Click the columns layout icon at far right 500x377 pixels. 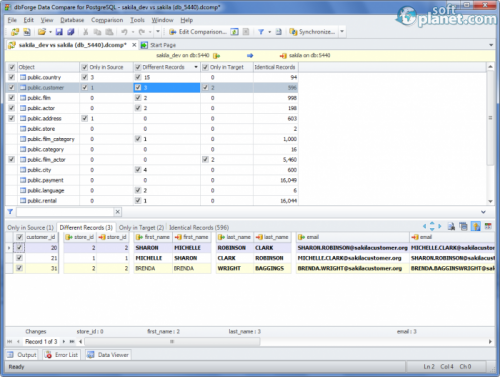coord(488,226)
